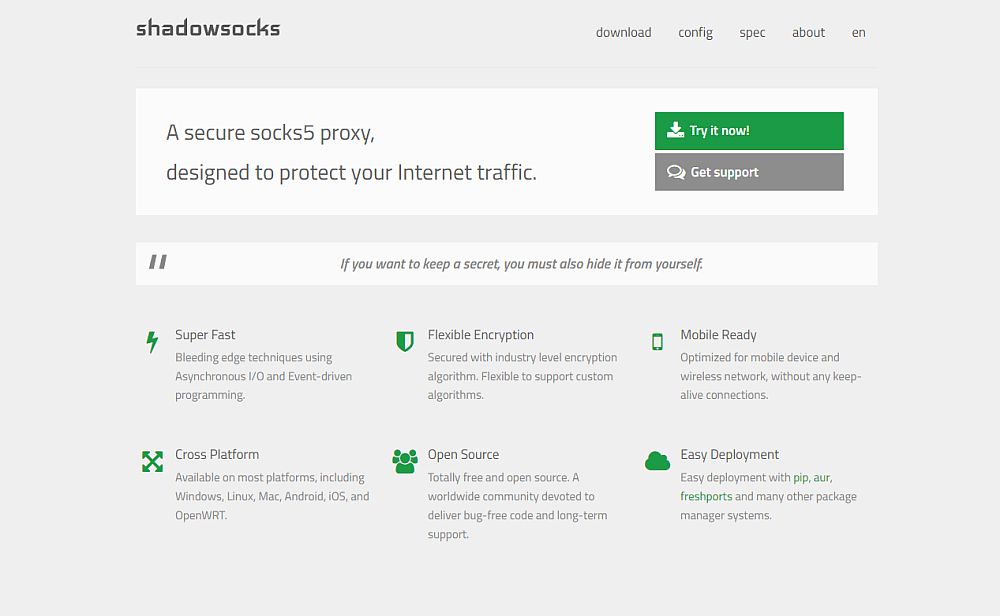Click the chat bubbles Get support icon
Image resolution: width=1000 pixels, height=616 pixels.
(x=676, y=172)
